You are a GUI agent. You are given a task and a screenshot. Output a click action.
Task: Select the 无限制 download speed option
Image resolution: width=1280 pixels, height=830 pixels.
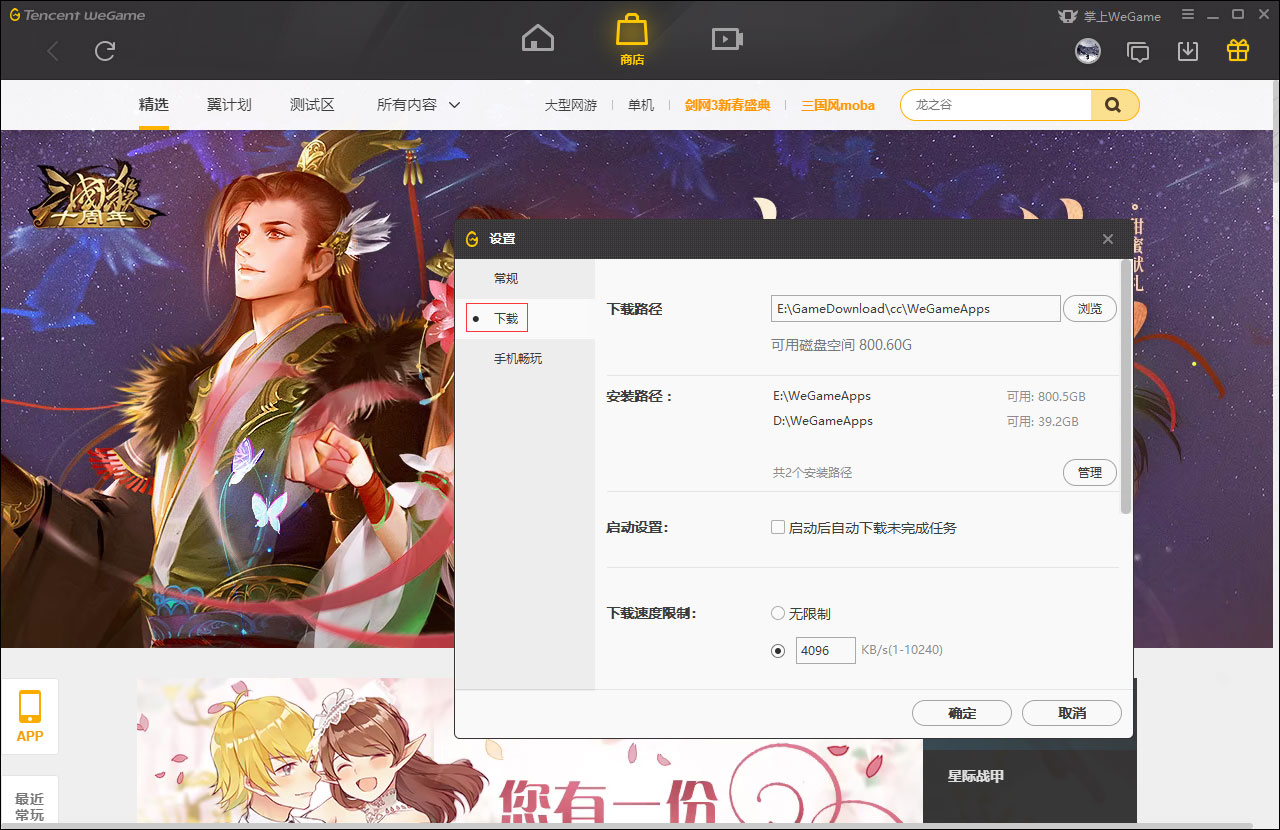tap(777, 613)
